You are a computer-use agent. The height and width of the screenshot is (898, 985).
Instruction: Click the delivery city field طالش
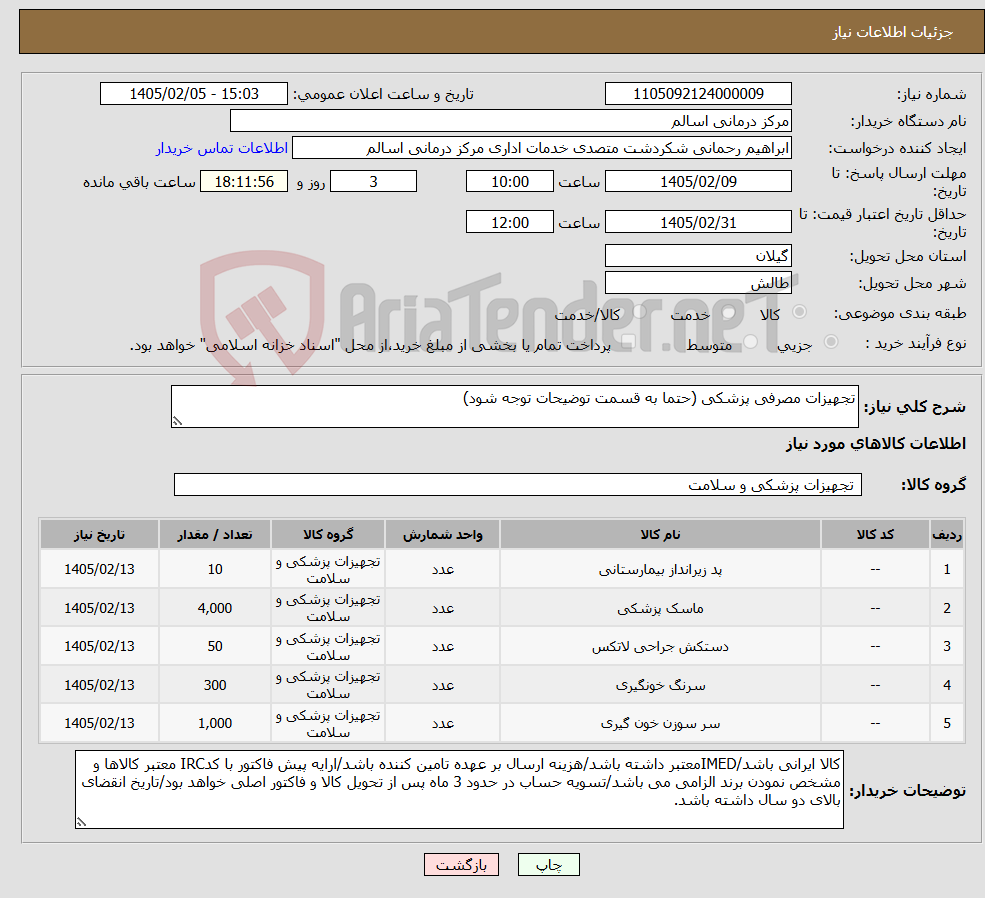click(698, 283)
